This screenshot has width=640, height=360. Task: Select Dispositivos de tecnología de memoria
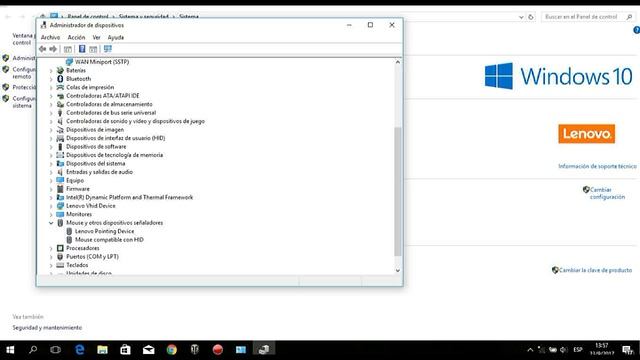pyautogui.click(x=114, y=155)
